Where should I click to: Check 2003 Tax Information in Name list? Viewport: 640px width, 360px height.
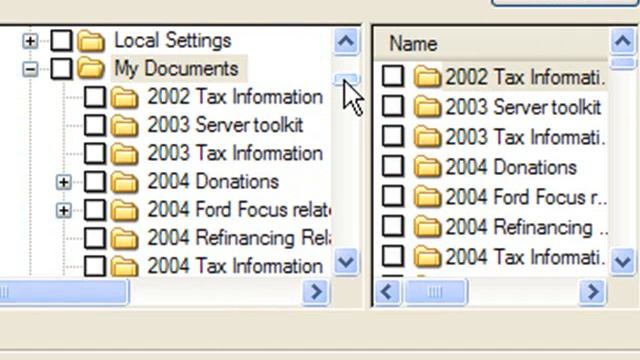click(393, 136)
